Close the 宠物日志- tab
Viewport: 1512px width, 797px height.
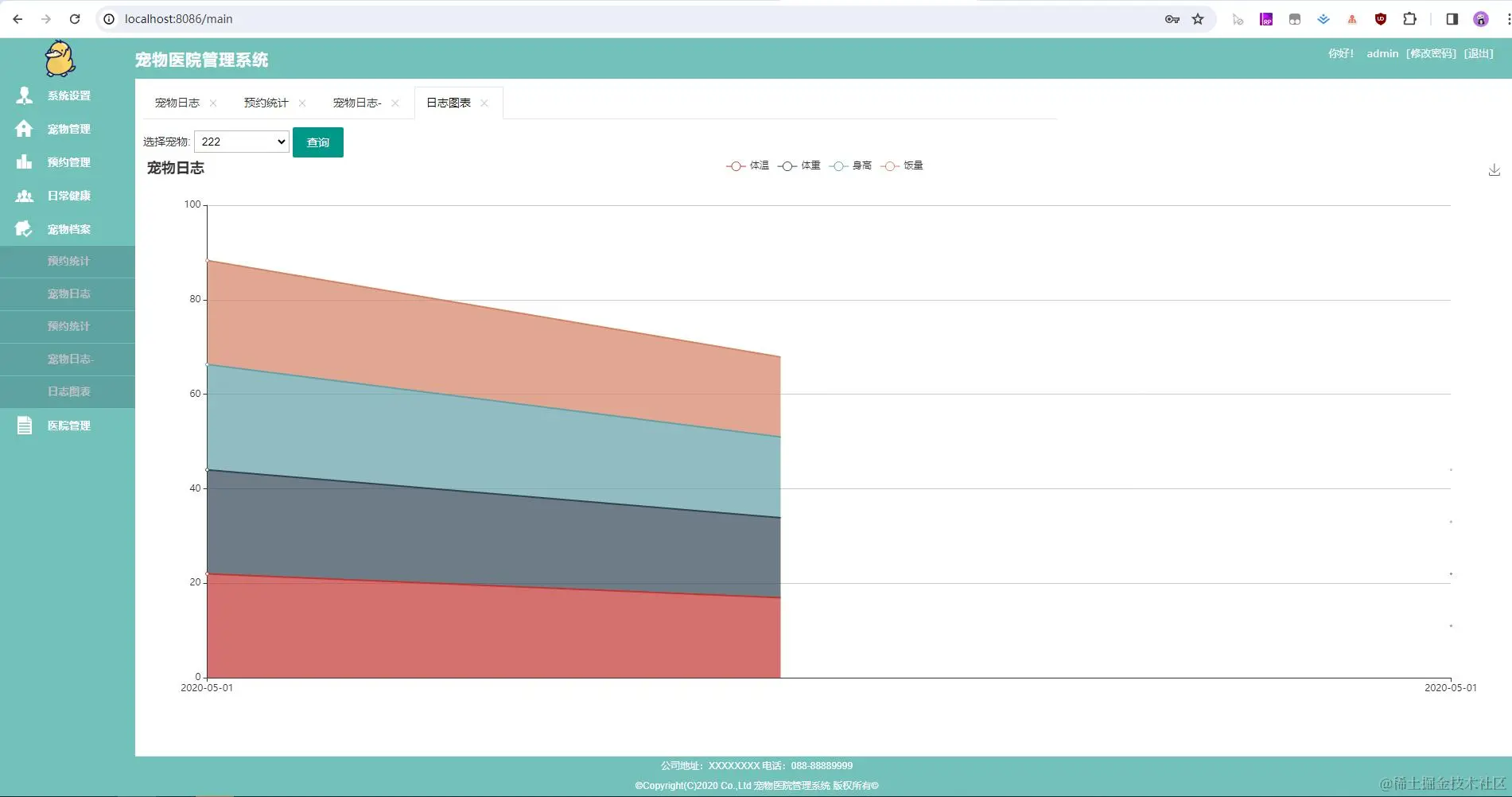coord(395,103)
